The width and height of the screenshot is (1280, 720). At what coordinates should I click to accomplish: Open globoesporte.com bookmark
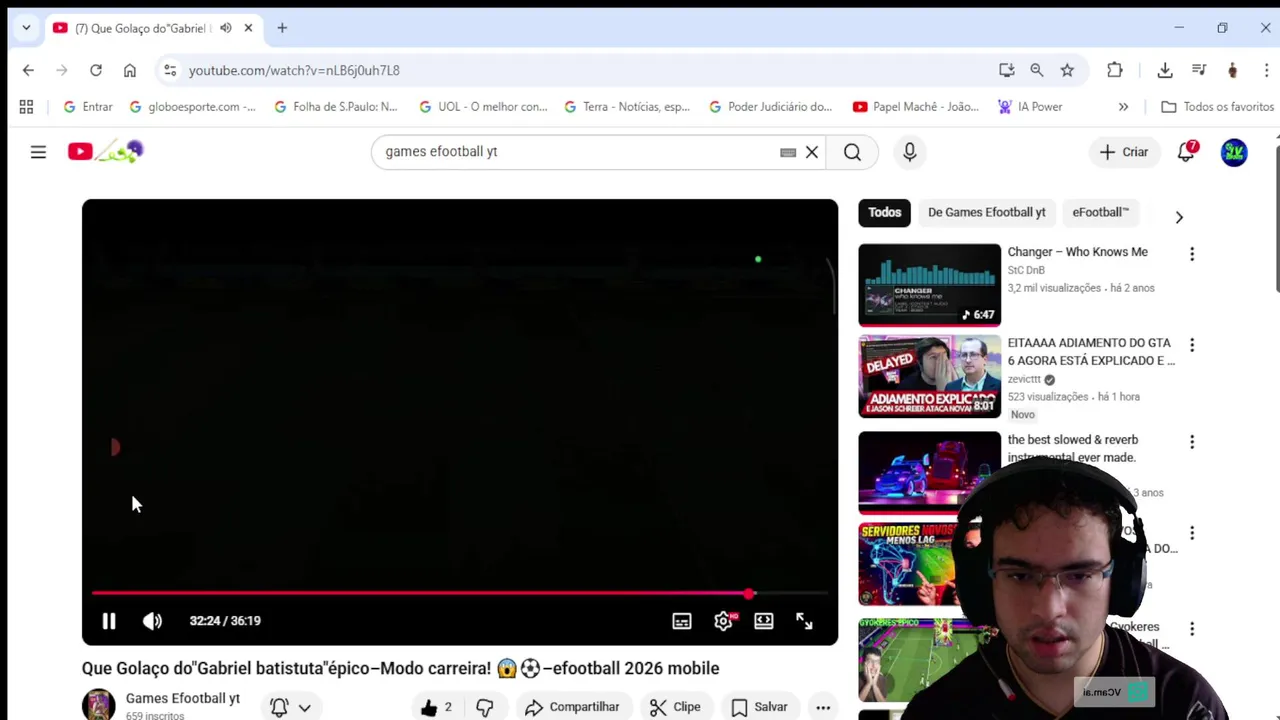point(192,107)
